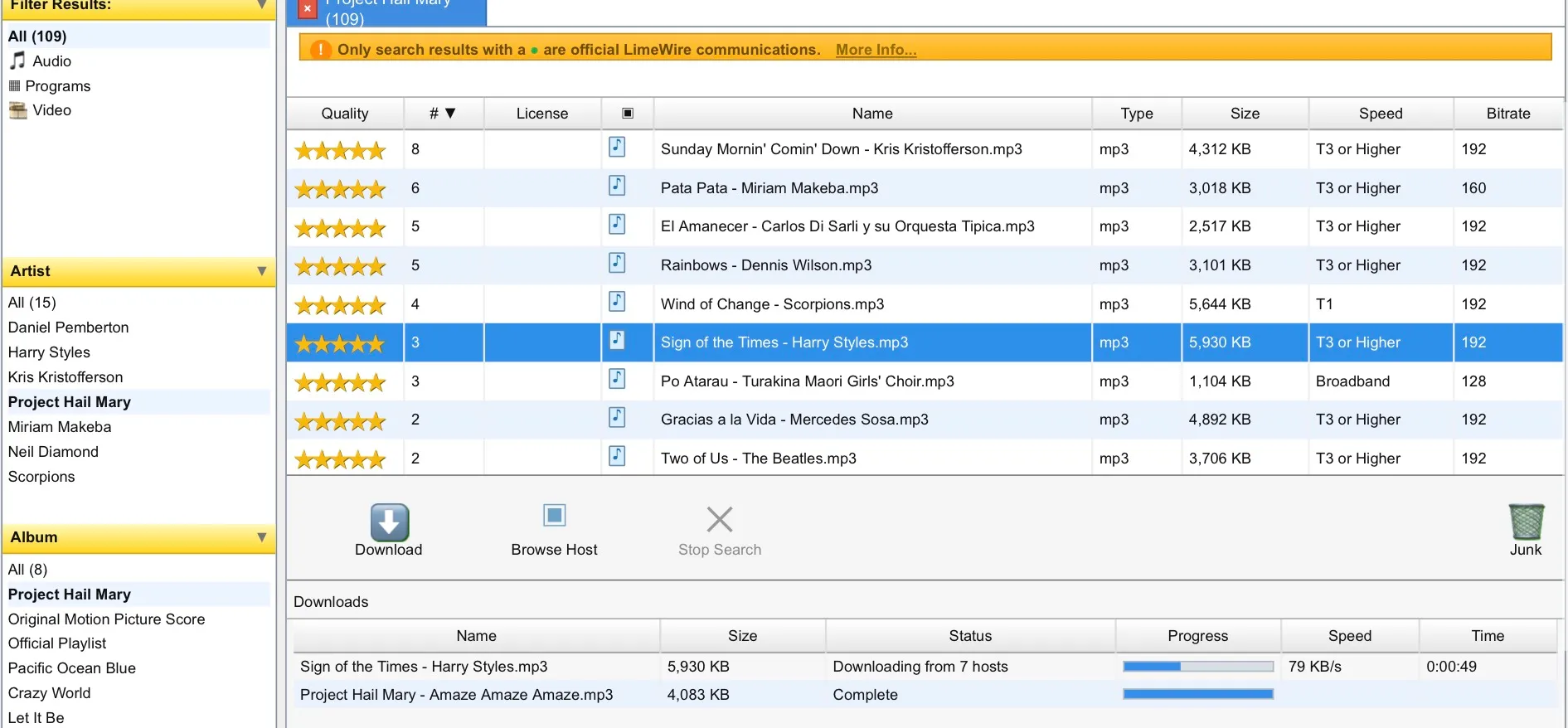Sort by the Quality column header
The height and width of the screenshot is (728, 1568).
pyautogui.click(x=345, y=114)
